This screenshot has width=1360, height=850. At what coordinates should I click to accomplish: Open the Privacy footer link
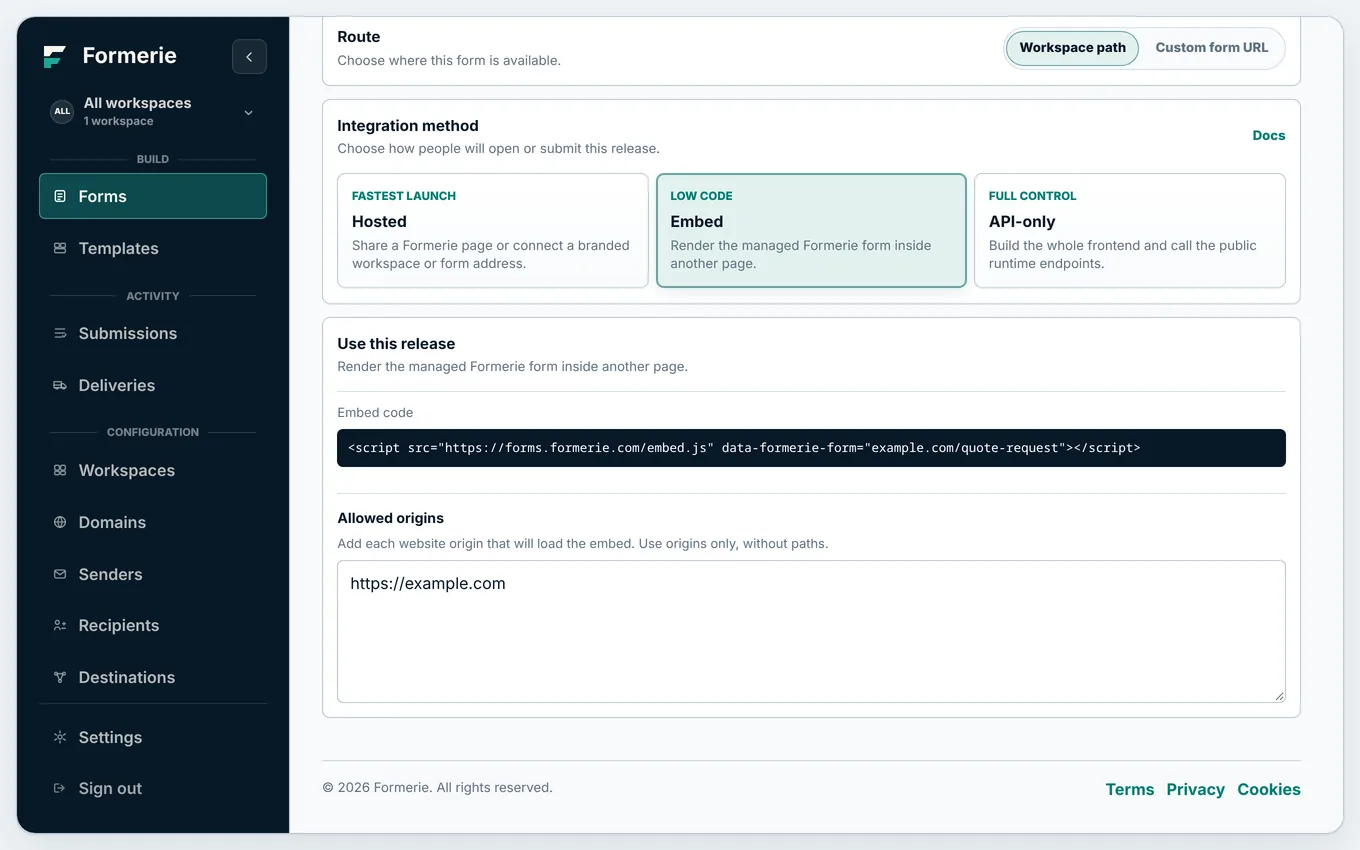pos(1195,789)
